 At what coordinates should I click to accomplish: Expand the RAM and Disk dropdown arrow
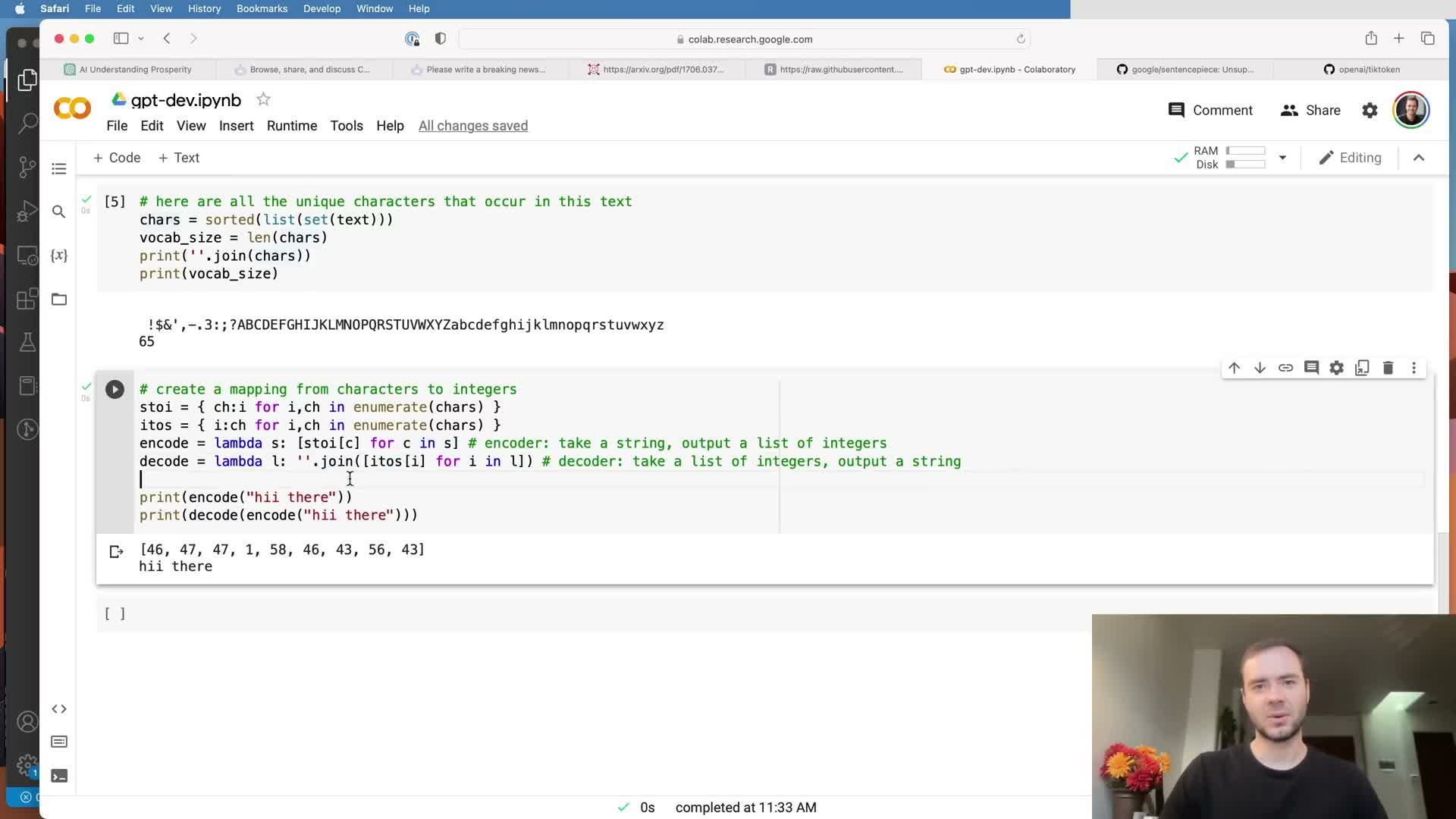point(1282,158)
